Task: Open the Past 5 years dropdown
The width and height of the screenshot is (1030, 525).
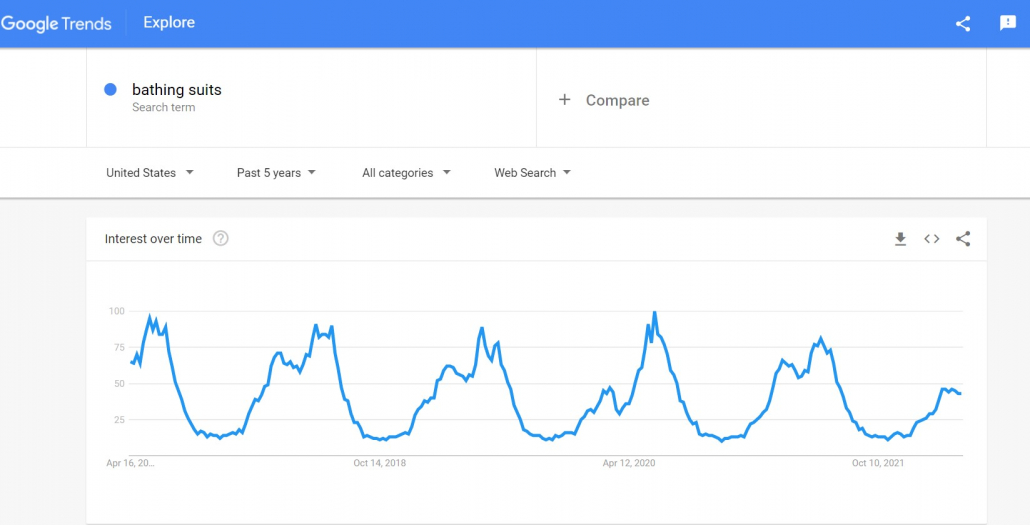Action: point(276,173)
